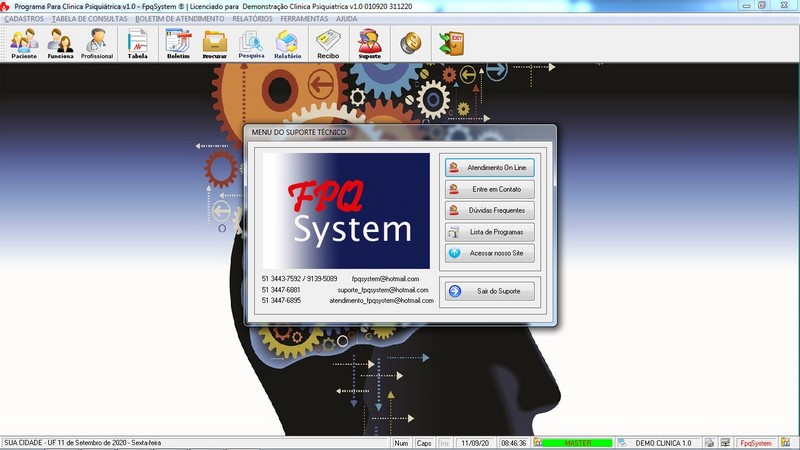The image size is (800, 450).
Task: Open the Funciona staff icon
Action: [x=60, y=43]
